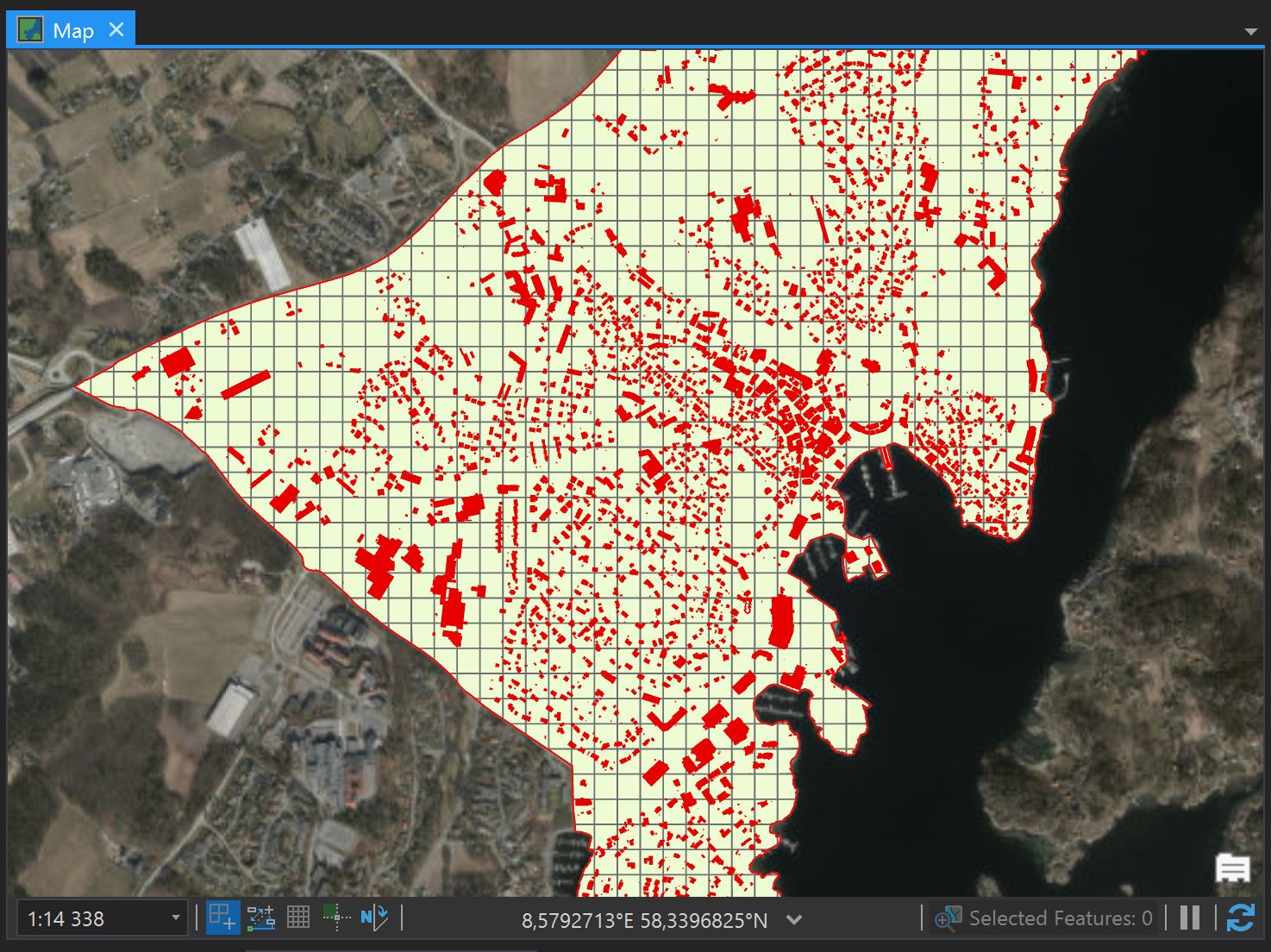Expand the map scale dropdown arrow
1271x952 pixels.
point(175,918)
